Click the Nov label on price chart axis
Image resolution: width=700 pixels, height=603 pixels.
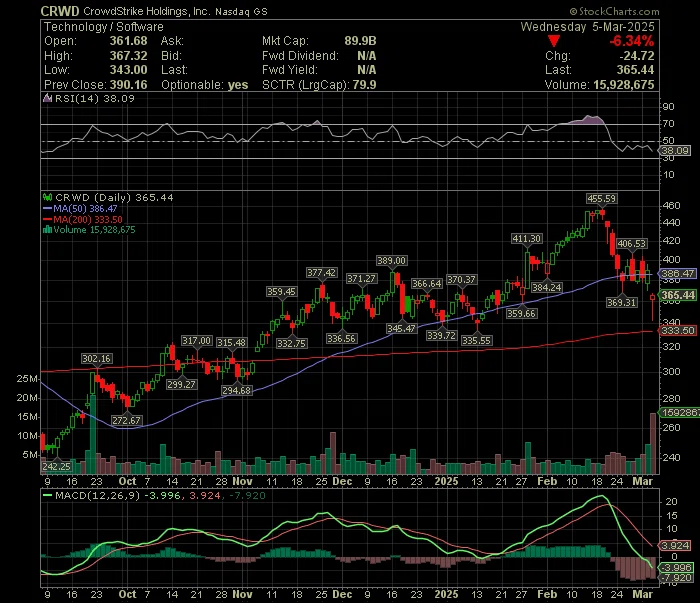click(x=242, y=482)
